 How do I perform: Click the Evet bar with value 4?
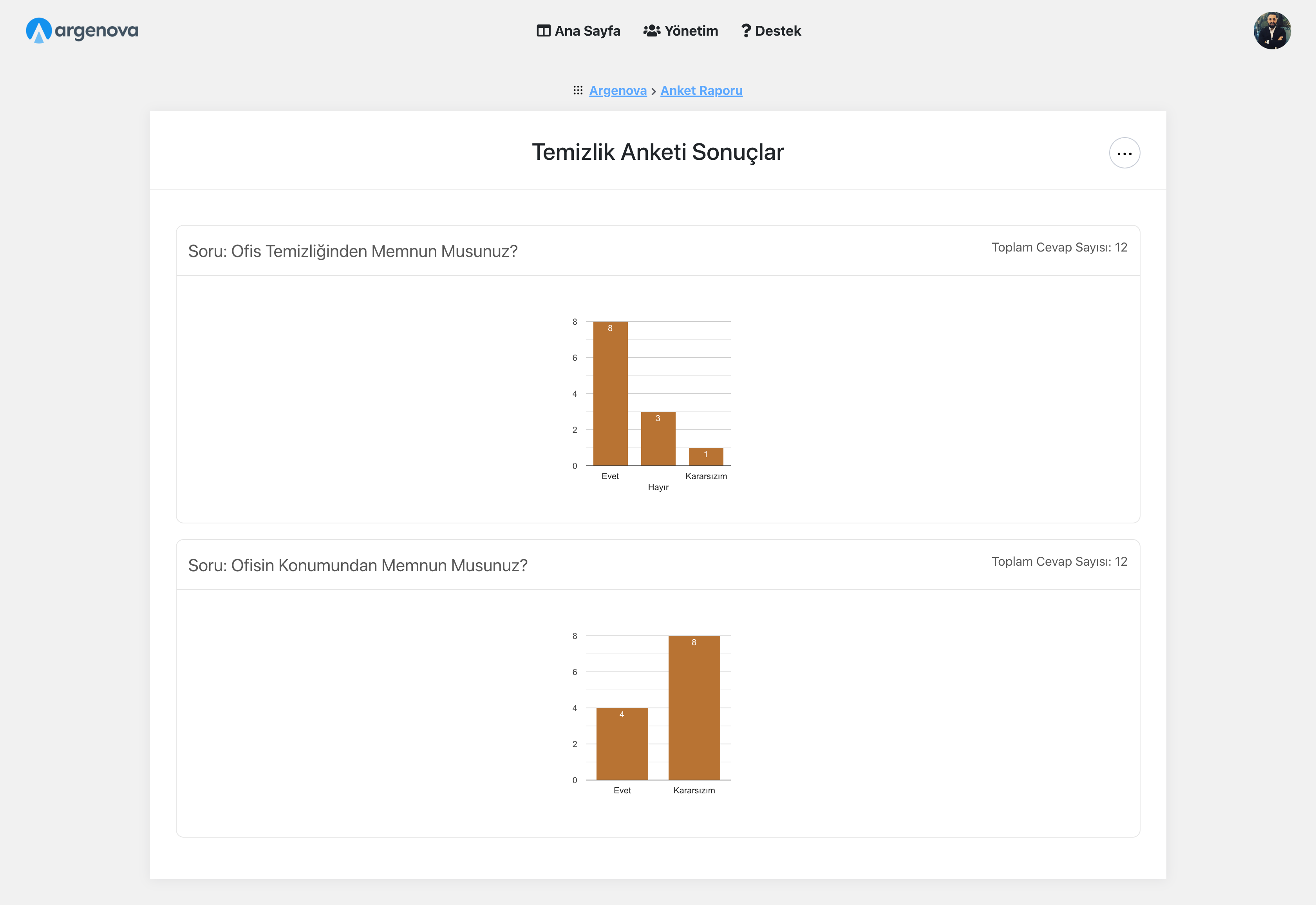pos(622,744)
